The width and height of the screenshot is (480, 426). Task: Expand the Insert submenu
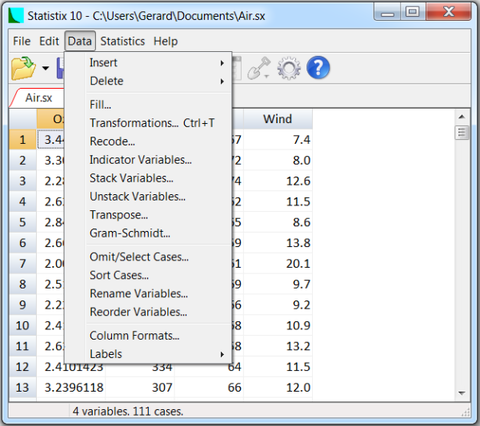pos(157,63)
